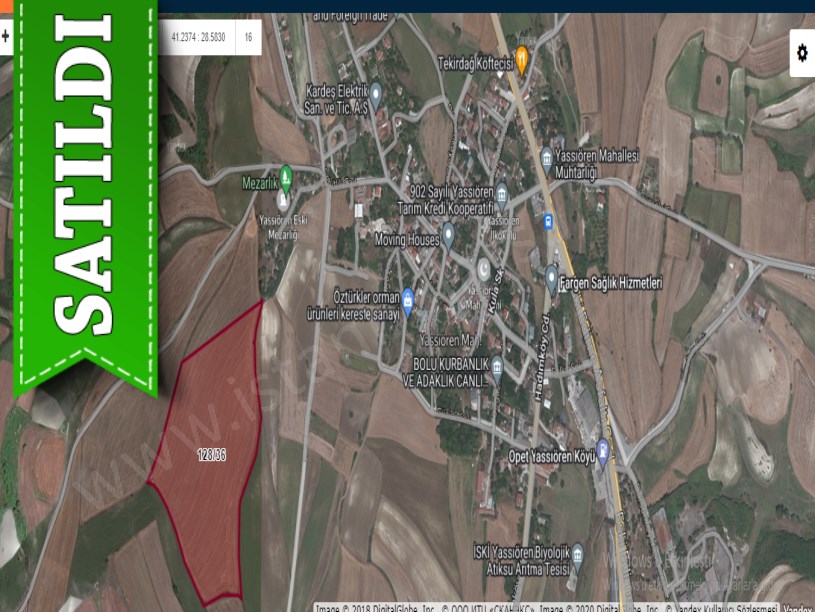The height and width of the screenshot is (612, 815).
Task: Select the 902 Sayılı Tarım Kredi Kooperatifi marker
Action: (x=502, y=189)
